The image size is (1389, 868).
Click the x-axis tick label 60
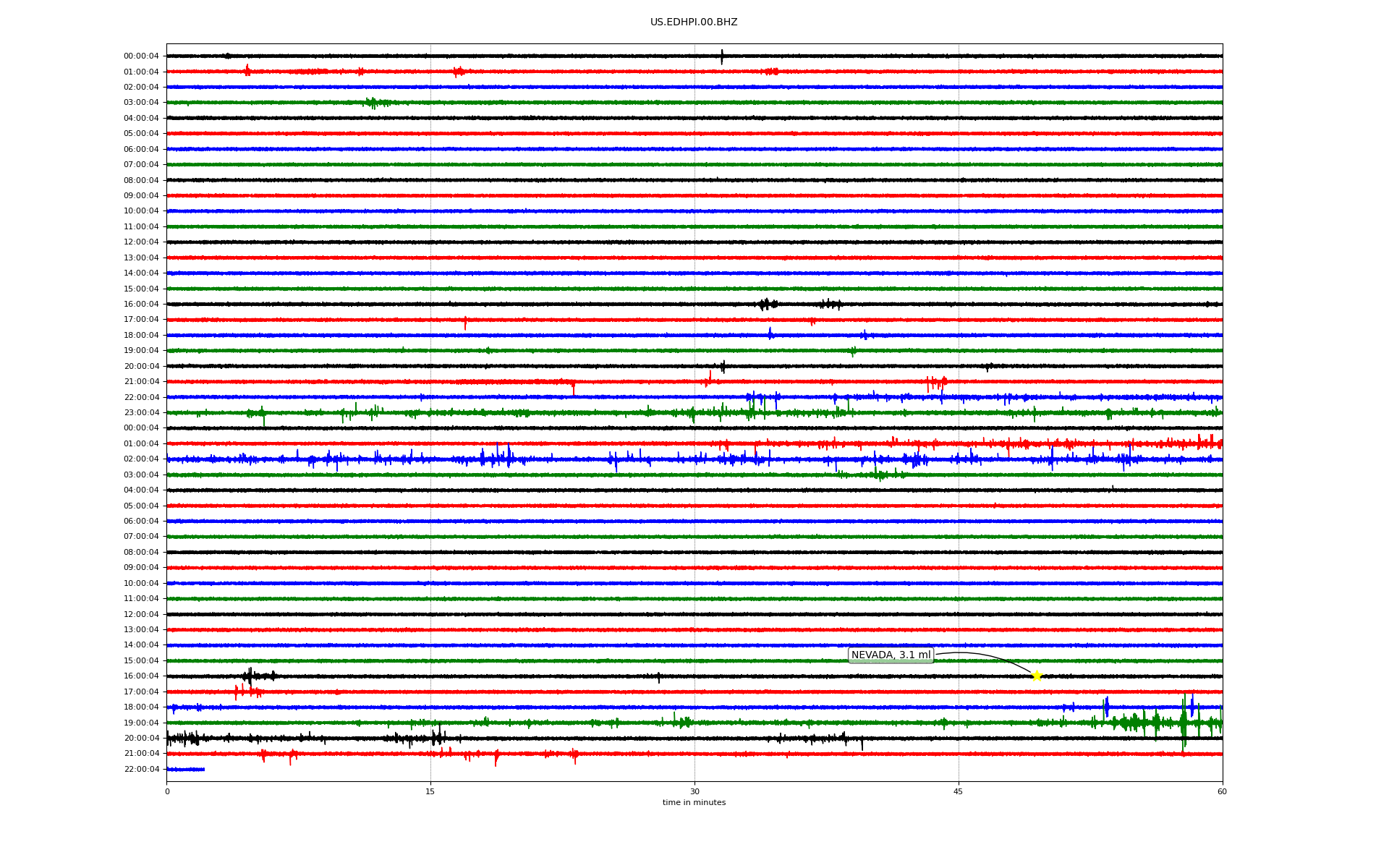1222,791
